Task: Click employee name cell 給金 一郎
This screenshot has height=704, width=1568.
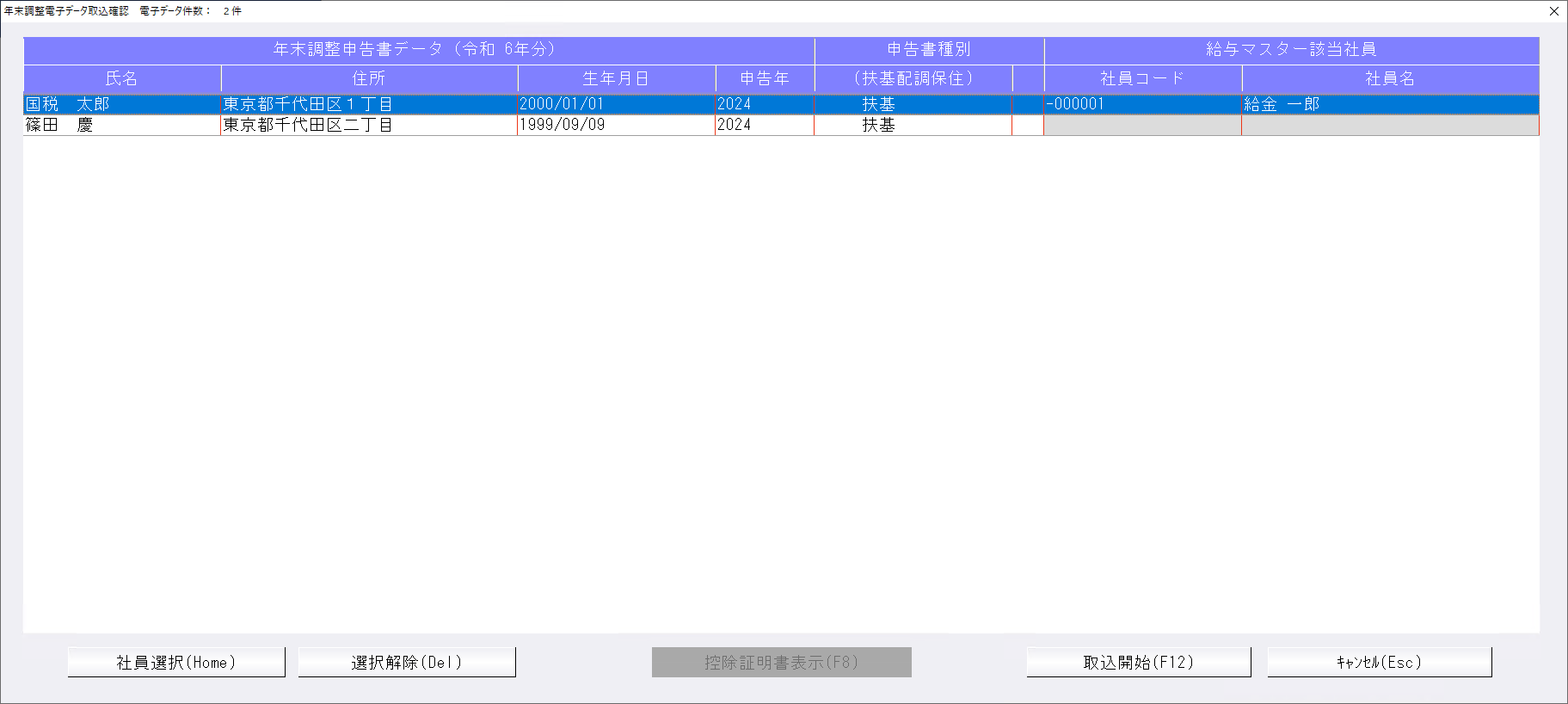Action: click(1389, 104)
